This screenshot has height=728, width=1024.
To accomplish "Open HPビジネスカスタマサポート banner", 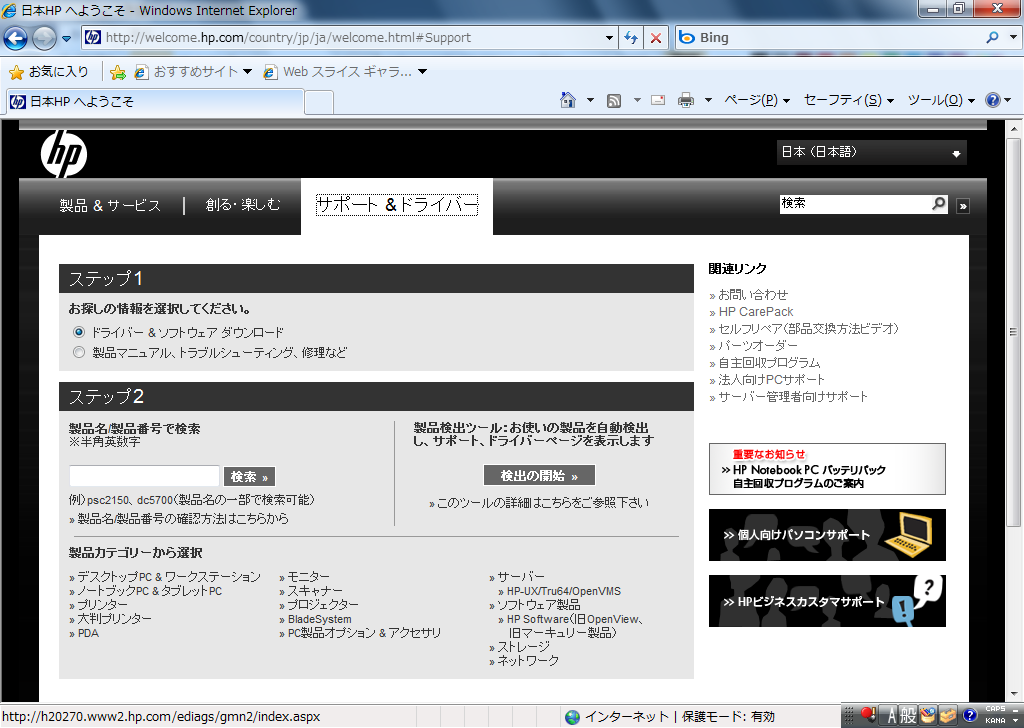I will pos(827,601).
